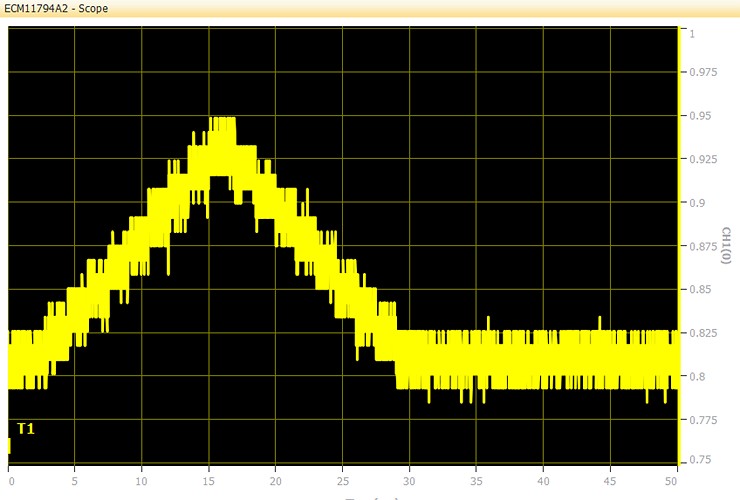
Task: Click the 50 tick on time axis
Action: 672,479
